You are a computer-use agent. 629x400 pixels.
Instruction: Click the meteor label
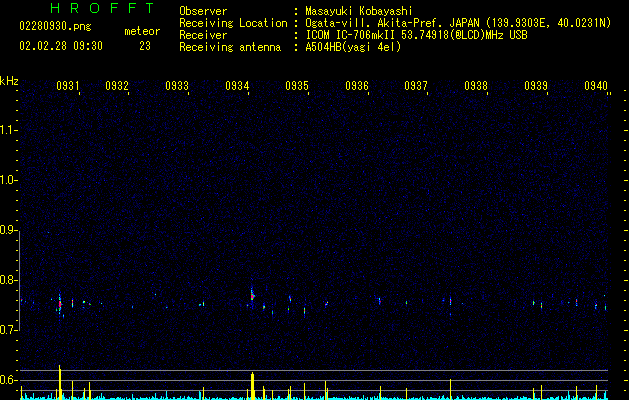[142, 31]
